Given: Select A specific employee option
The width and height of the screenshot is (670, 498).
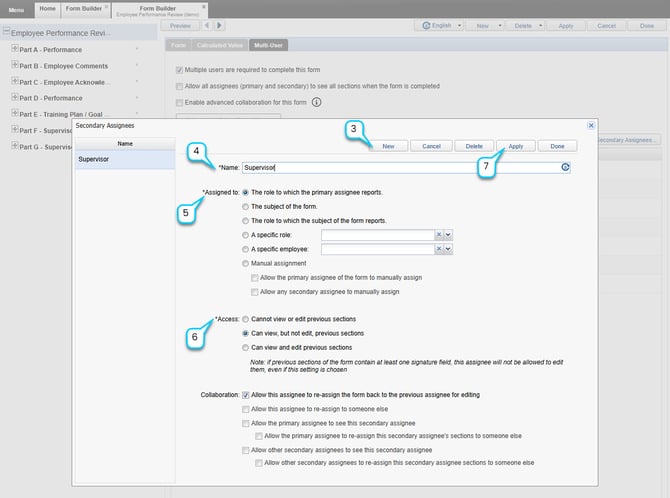Looking at the screenshot, I should click(245, 249).
